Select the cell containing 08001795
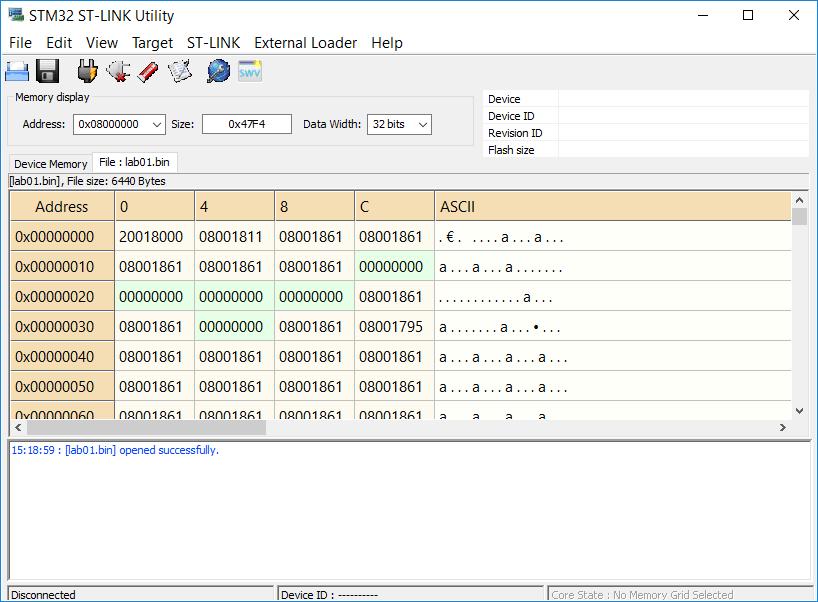Image resolution: width=818 pixels, height=602 pixels. point(395,327)
